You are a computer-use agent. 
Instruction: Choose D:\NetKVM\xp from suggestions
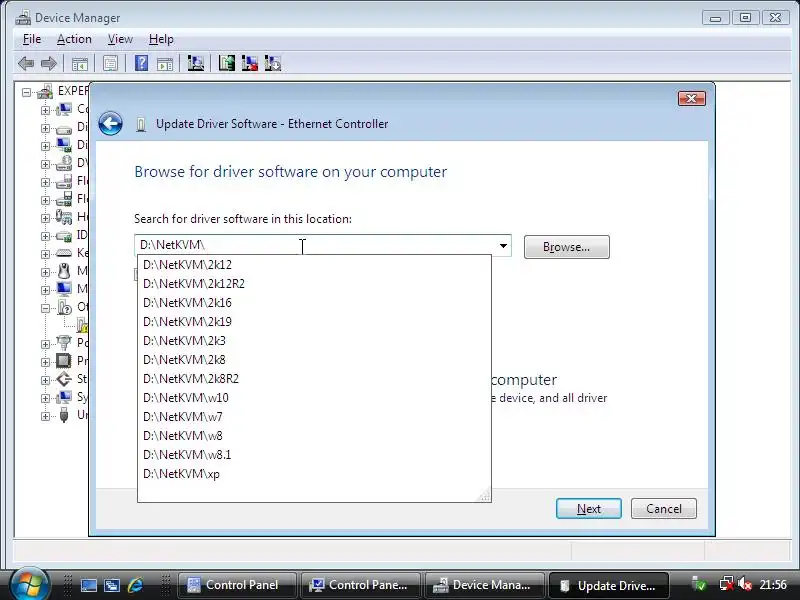tap(314, 473)
